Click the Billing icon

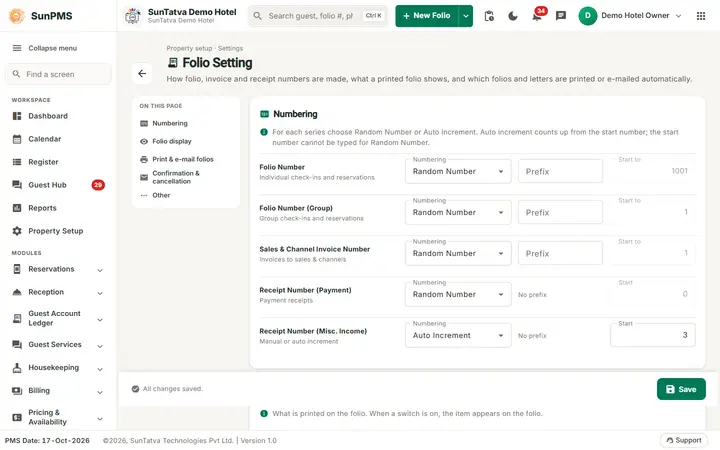(17, 391)
